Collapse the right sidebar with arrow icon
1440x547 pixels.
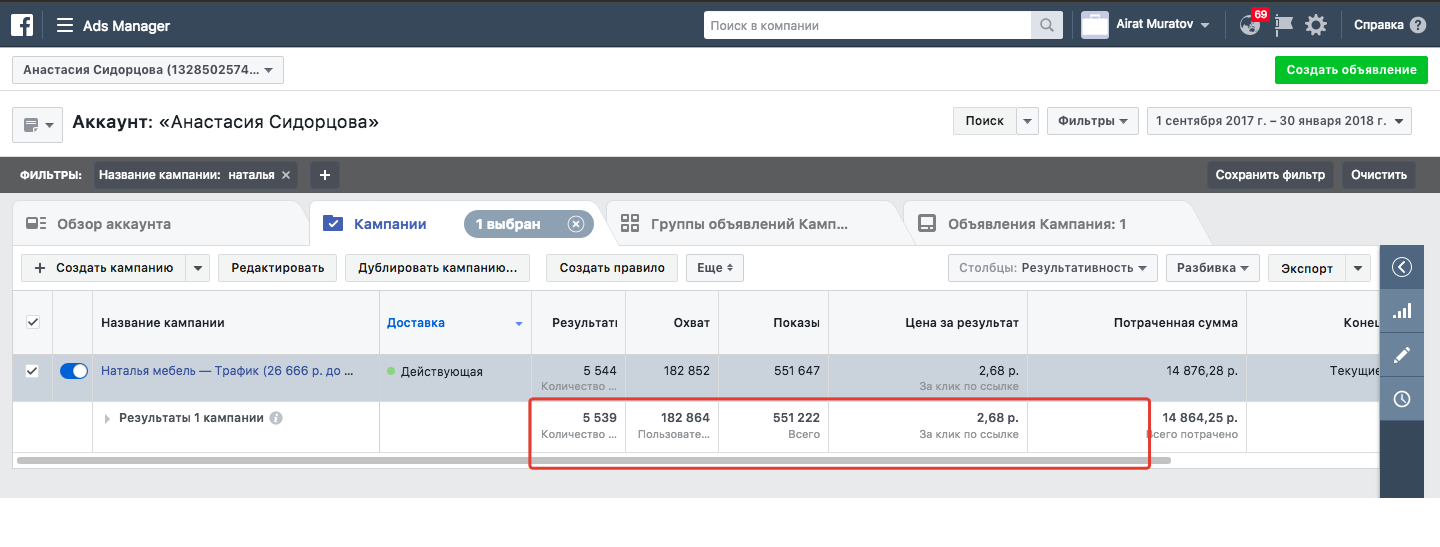tap(1402, 267)
